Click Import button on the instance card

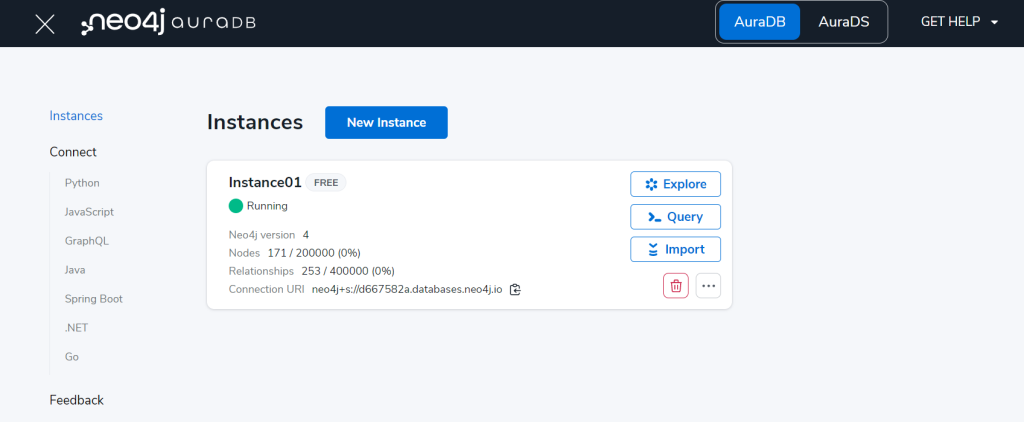tap(675, 249)
